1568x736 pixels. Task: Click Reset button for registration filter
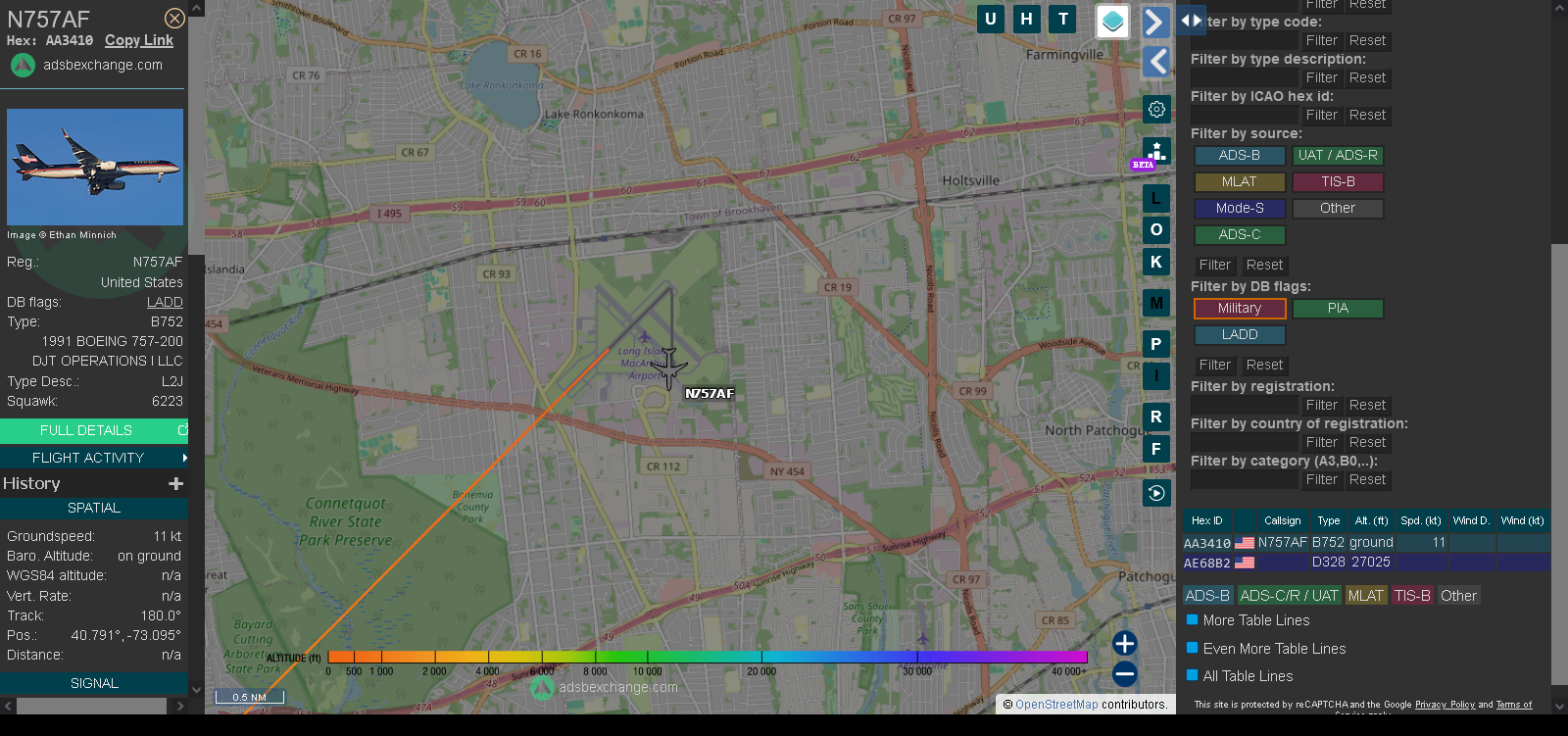[1367, 405]
